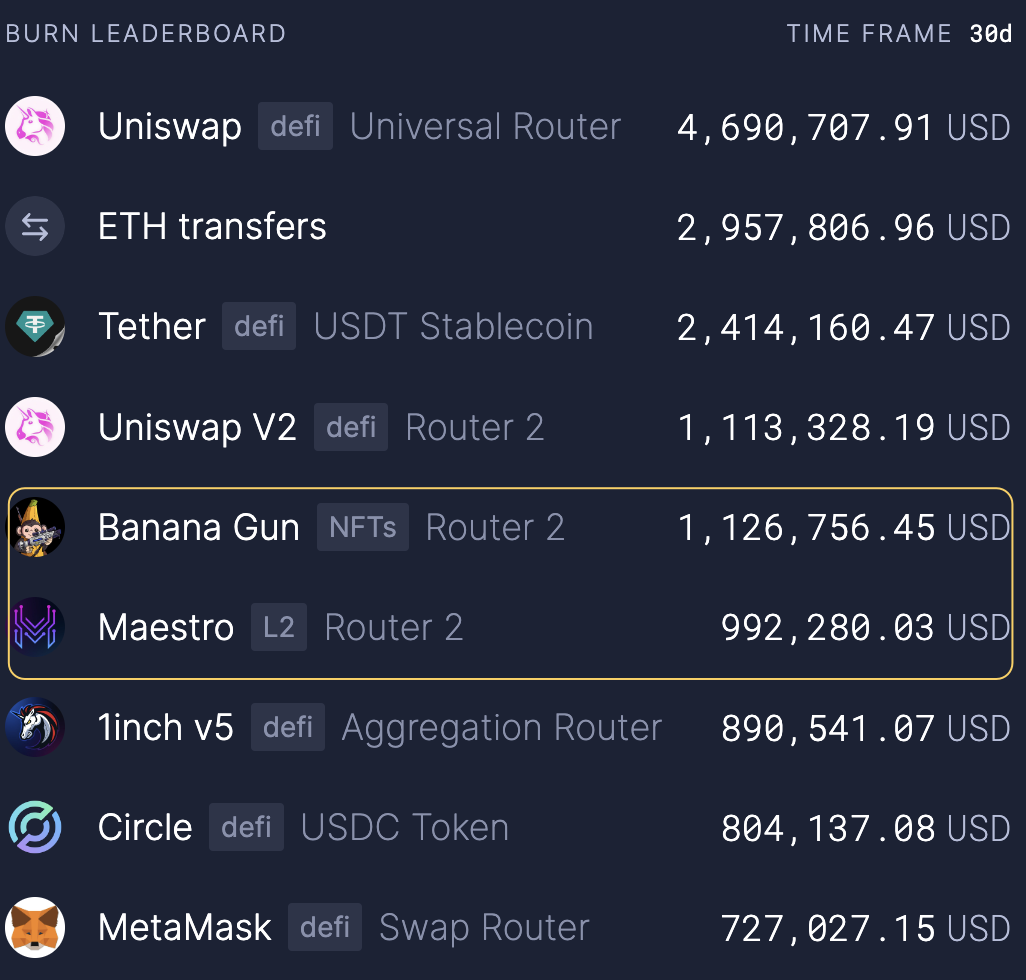Select the ETH transfers arrows icon
1026x980 pixels.
tap(35, 226)
